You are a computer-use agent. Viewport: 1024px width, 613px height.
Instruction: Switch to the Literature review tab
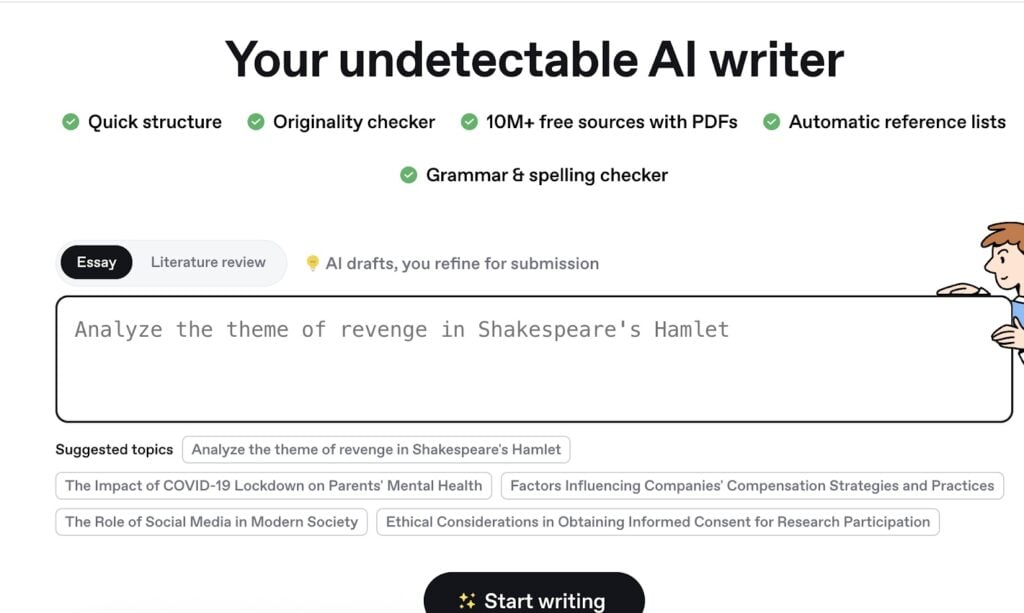pos(207,262)
